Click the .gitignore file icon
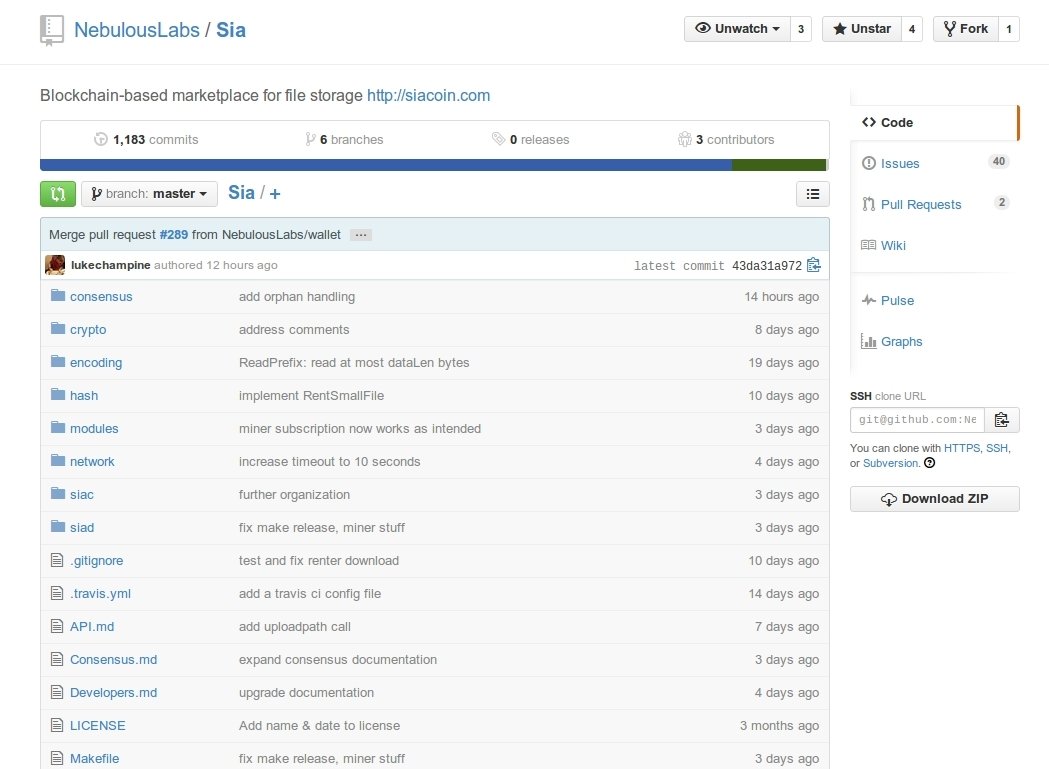Image resolution: width=1049 pixels, height=769 pixels. 57,560
